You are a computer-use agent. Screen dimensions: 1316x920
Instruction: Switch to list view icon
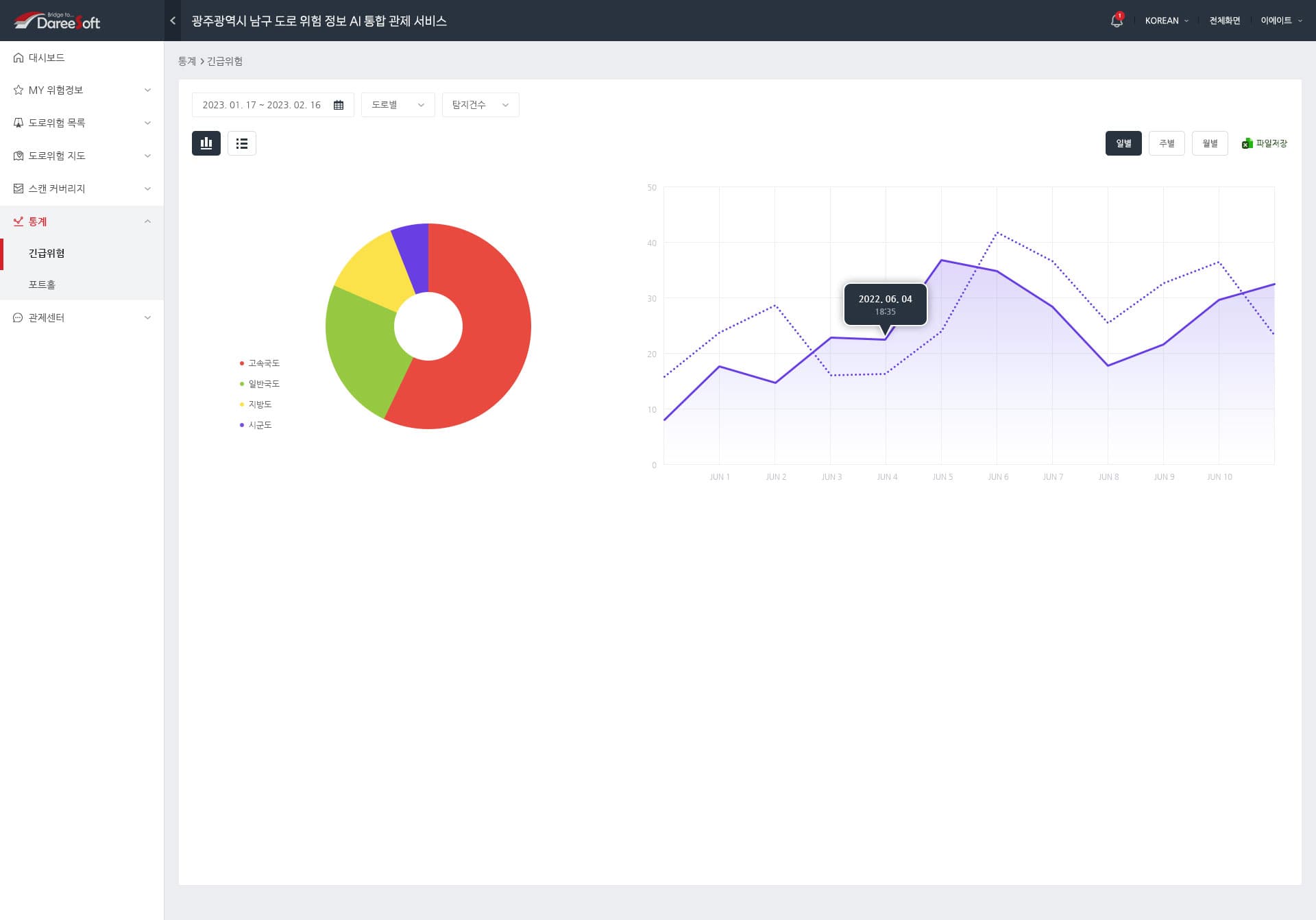(242, 143)
